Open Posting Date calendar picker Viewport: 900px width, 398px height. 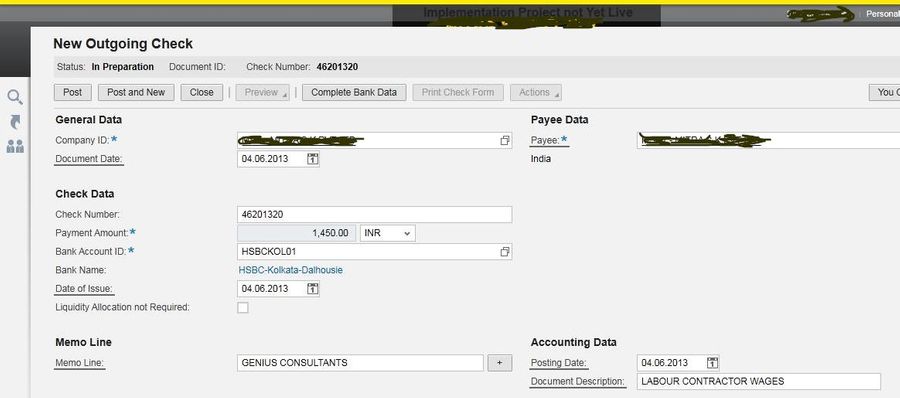pos(712,362)
